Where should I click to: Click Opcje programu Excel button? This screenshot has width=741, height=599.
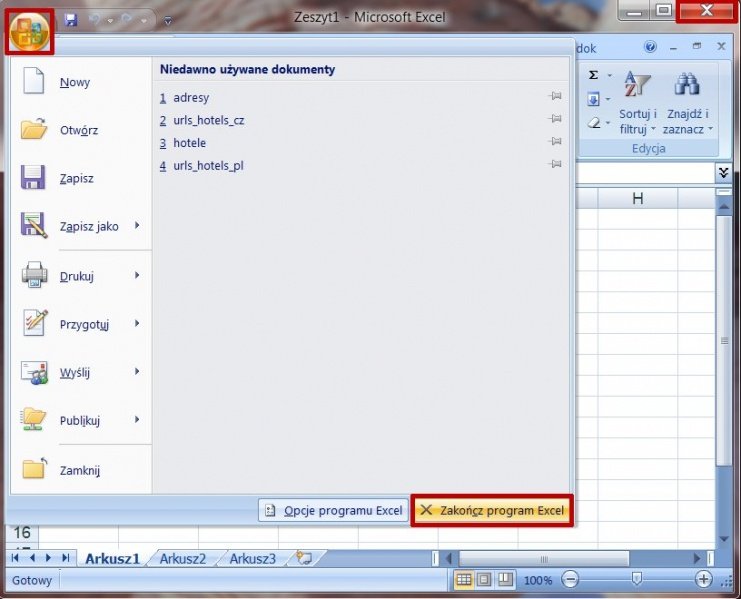tap(333, 510)
